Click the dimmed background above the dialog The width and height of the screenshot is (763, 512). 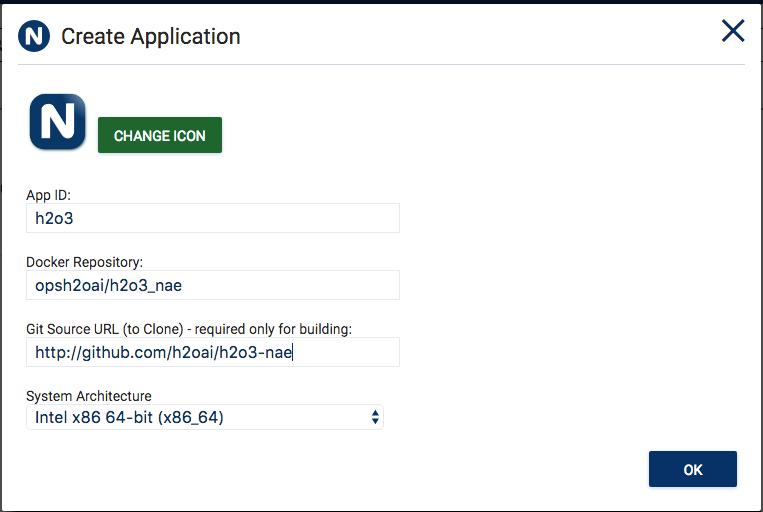pos(400,1)
